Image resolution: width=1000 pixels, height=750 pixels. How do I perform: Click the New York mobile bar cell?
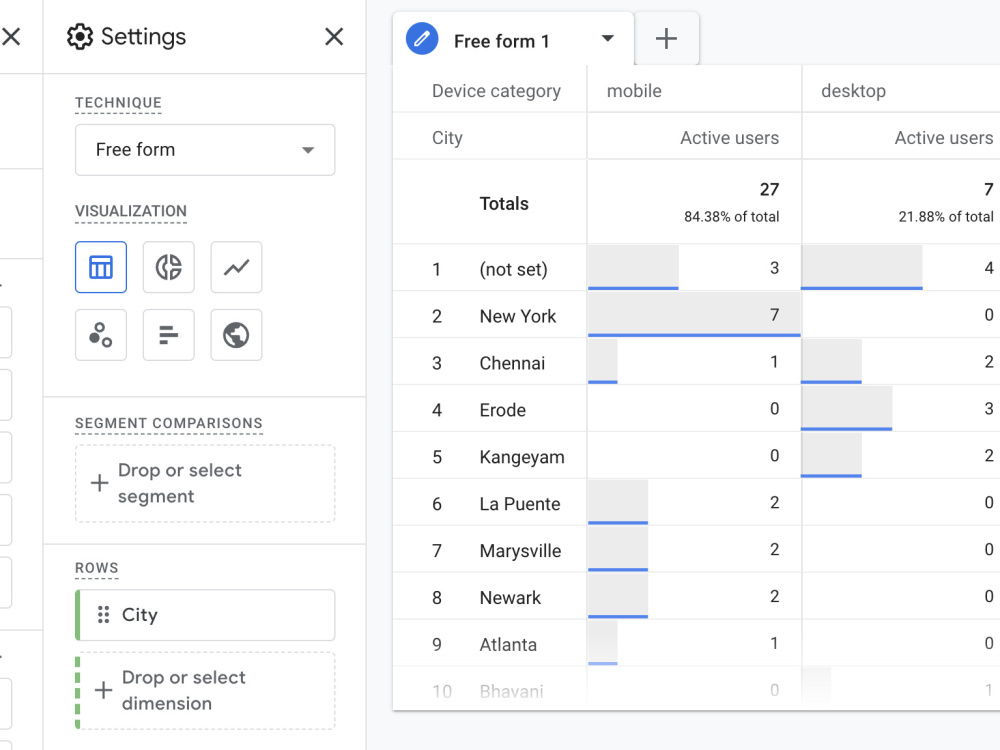[x=694, y=314]
